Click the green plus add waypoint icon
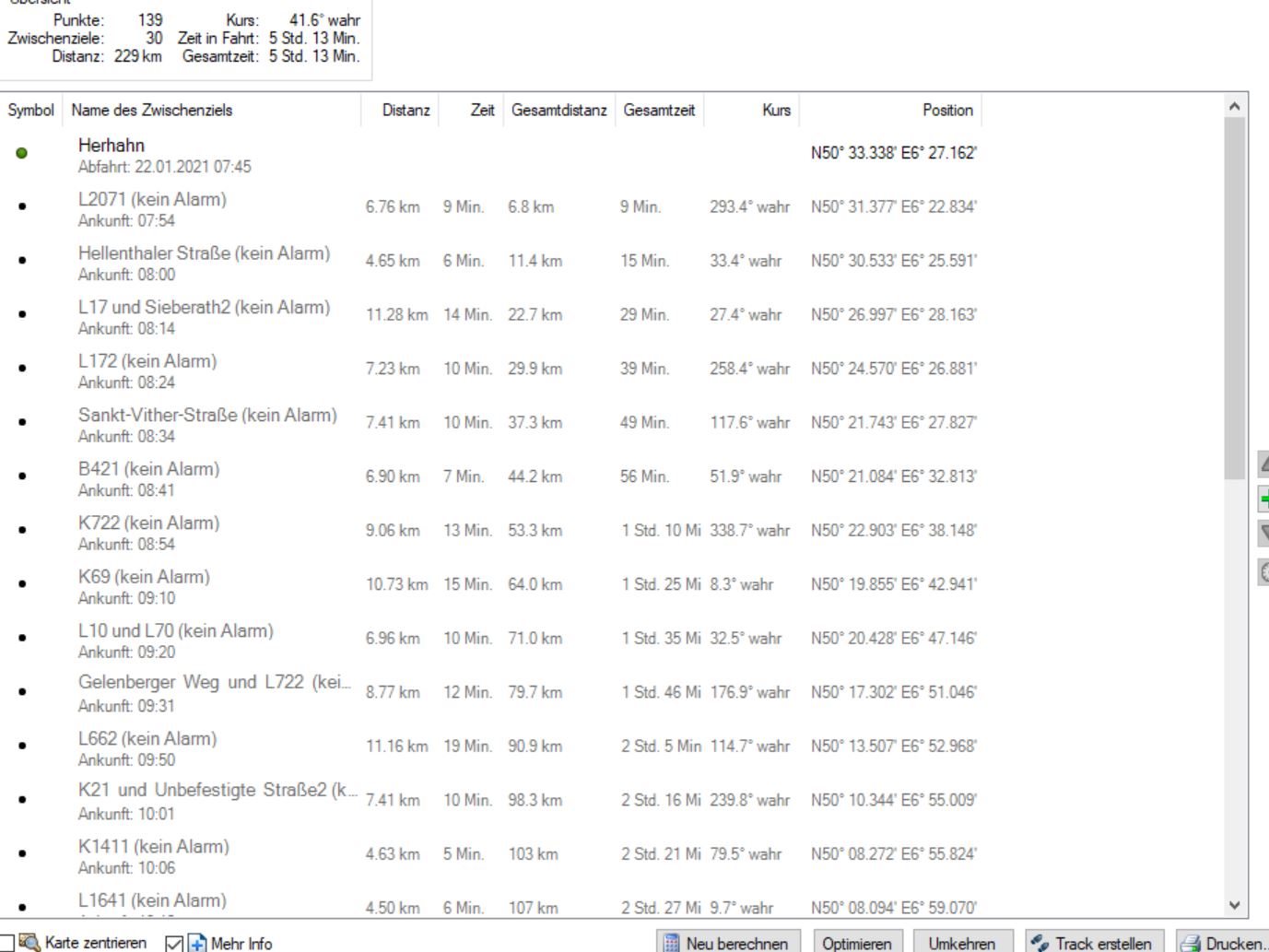 (x=1263, y=500)
